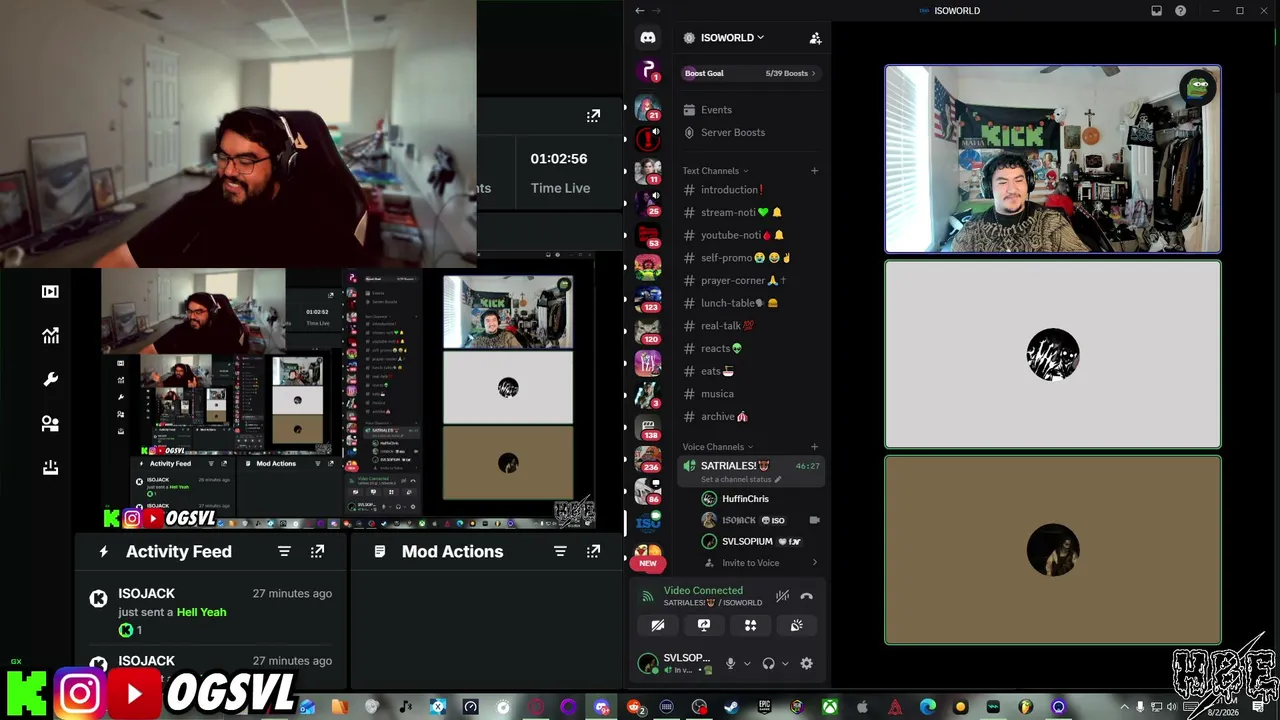
Task: Open Discord Direct Messages home icon
Action: (x=648, y=38)
